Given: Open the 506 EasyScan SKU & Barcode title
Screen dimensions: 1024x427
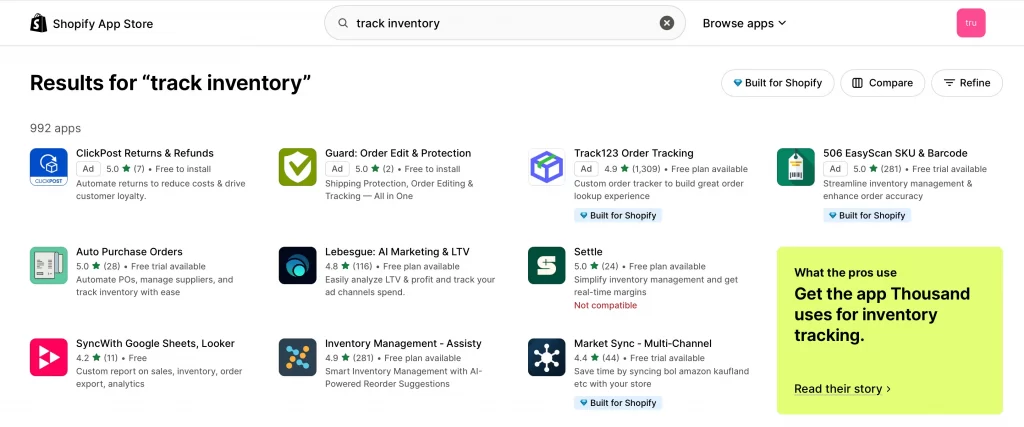Looking at the screenshot, I should point(895,153).
